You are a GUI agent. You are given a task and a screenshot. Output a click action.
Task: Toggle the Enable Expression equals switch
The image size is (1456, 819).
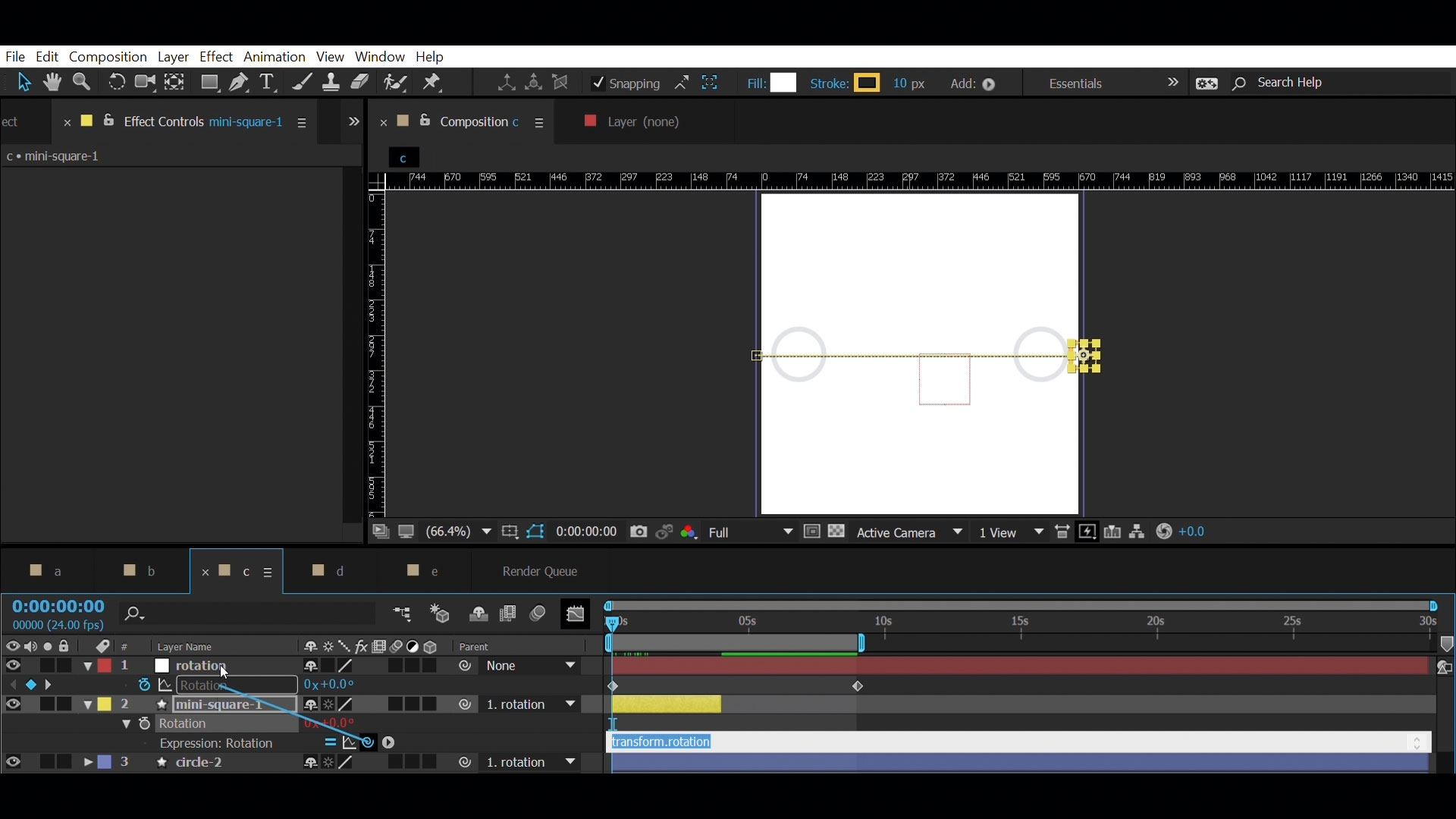click(x=331, y=744)
